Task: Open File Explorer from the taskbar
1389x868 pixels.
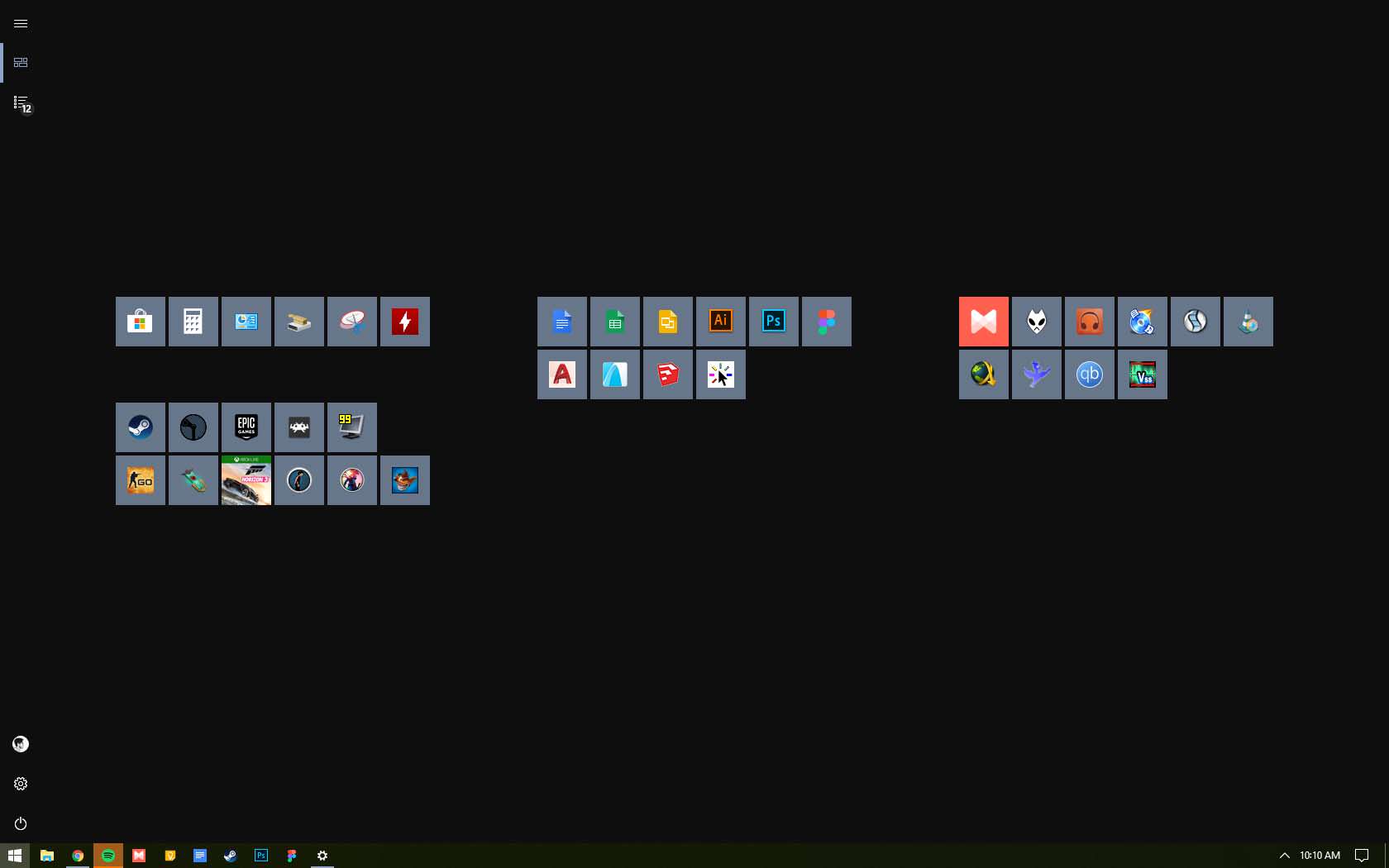Action: pyautogui.click(x=47, y=856)
